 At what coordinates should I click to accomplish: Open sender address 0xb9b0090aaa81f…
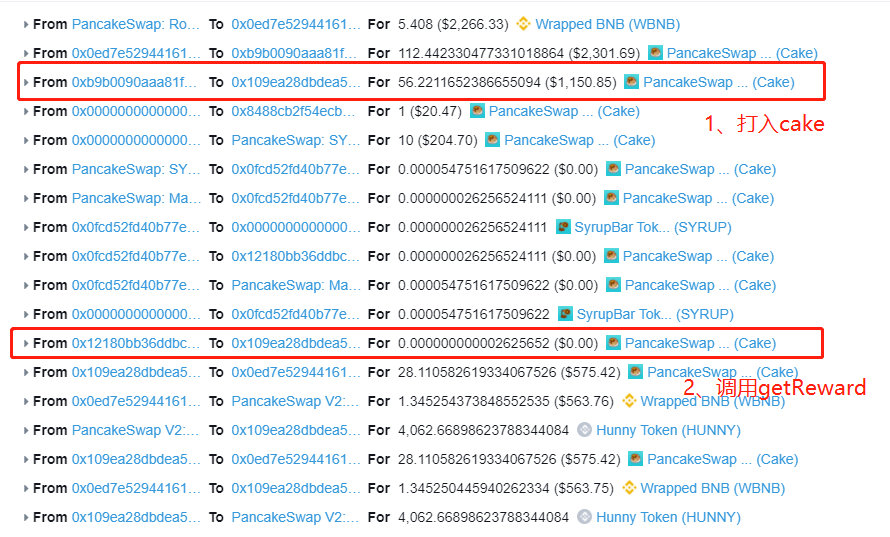pyautogui.click(x=134, y=82)
